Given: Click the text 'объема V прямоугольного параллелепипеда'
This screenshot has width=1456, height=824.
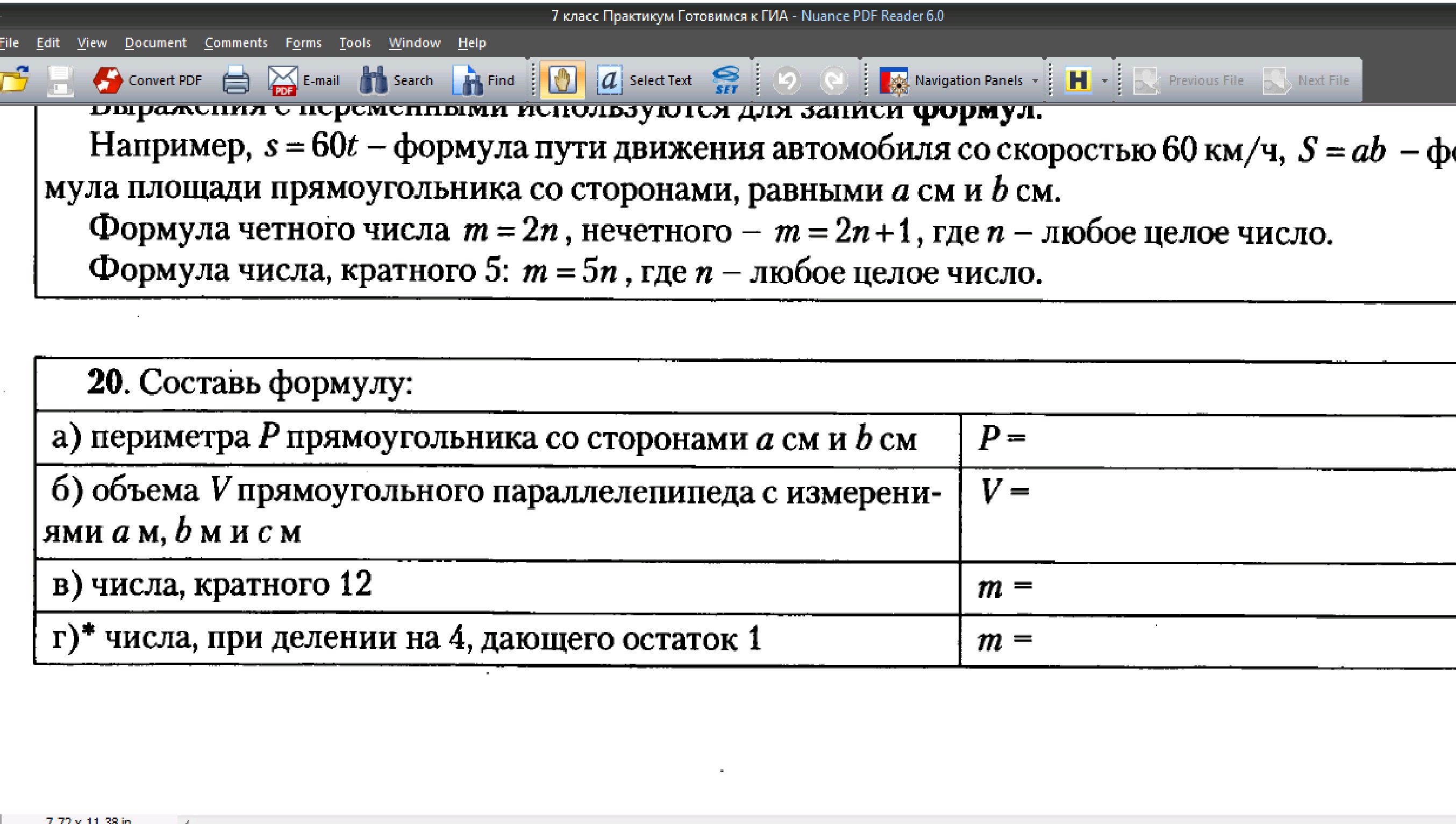Looking at the screenshot, I should (423, 491).
